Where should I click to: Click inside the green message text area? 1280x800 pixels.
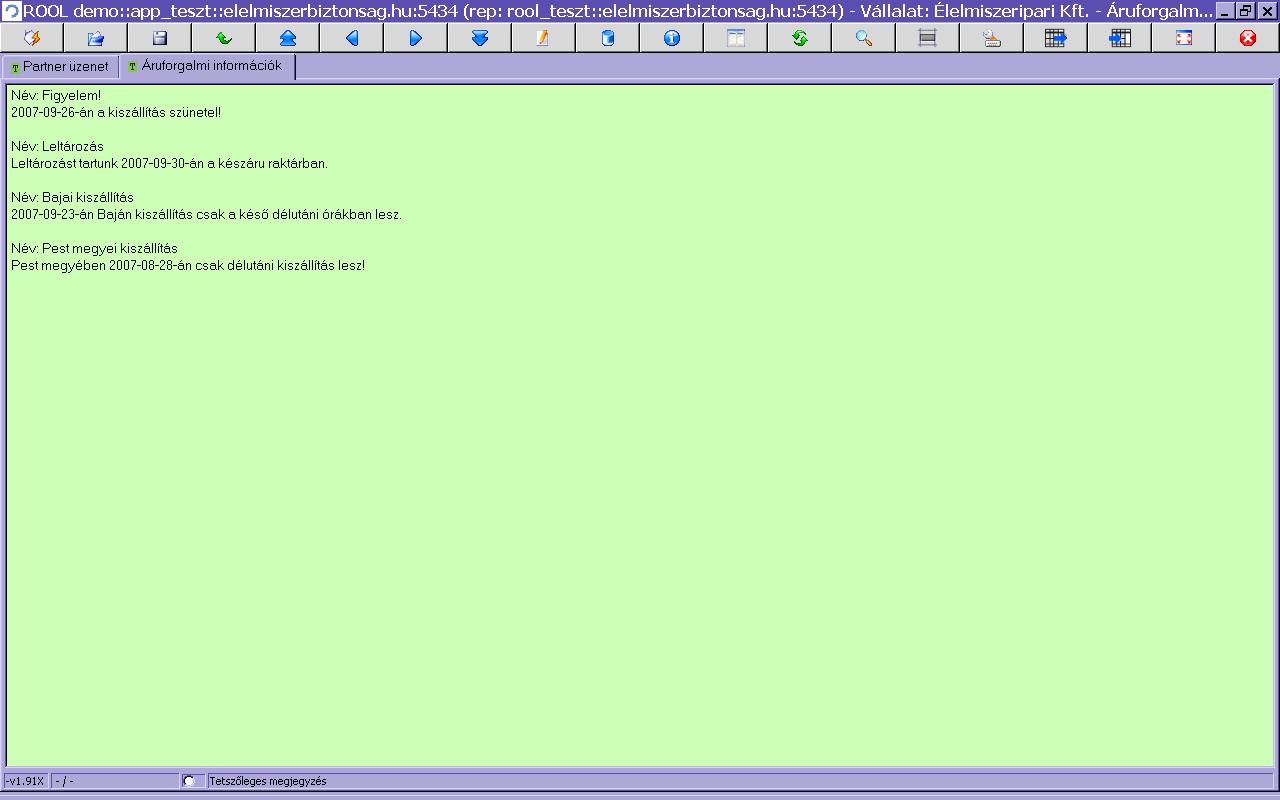tap(640, 500)
